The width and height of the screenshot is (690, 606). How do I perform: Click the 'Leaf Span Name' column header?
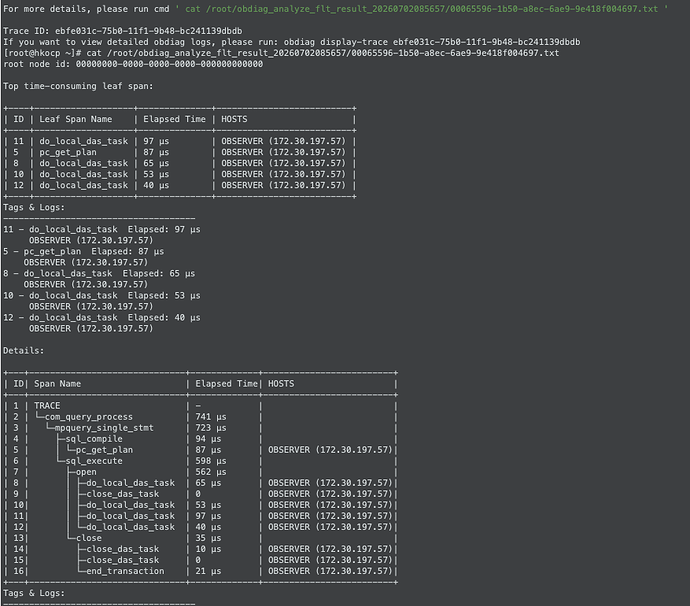[x=76, y=119]
